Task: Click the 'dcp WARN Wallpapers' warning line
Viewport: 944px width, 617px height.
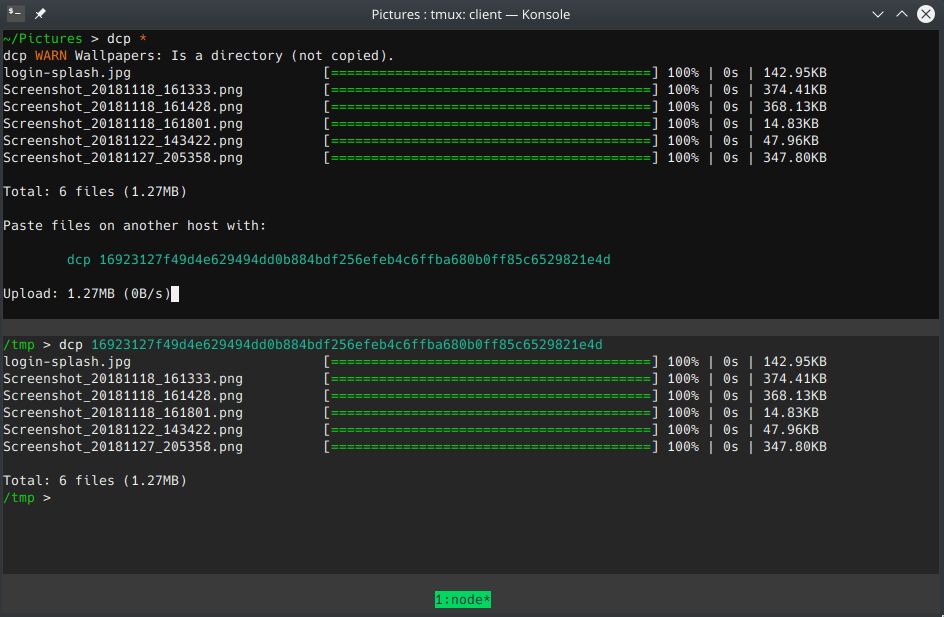Action: 198,55
